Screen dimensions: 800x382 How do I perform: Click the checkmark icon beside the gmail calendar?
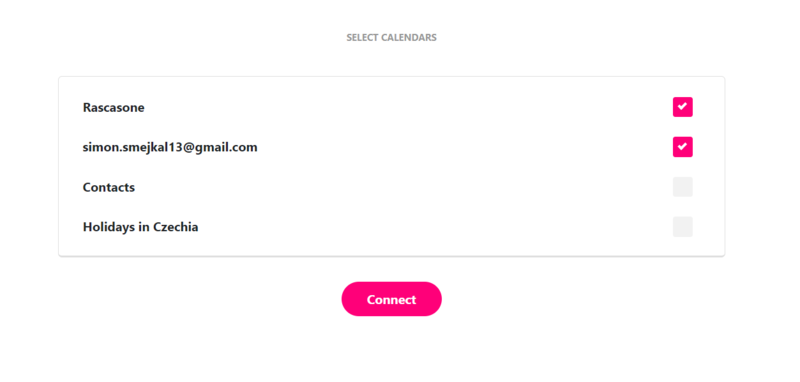point(683,147)
